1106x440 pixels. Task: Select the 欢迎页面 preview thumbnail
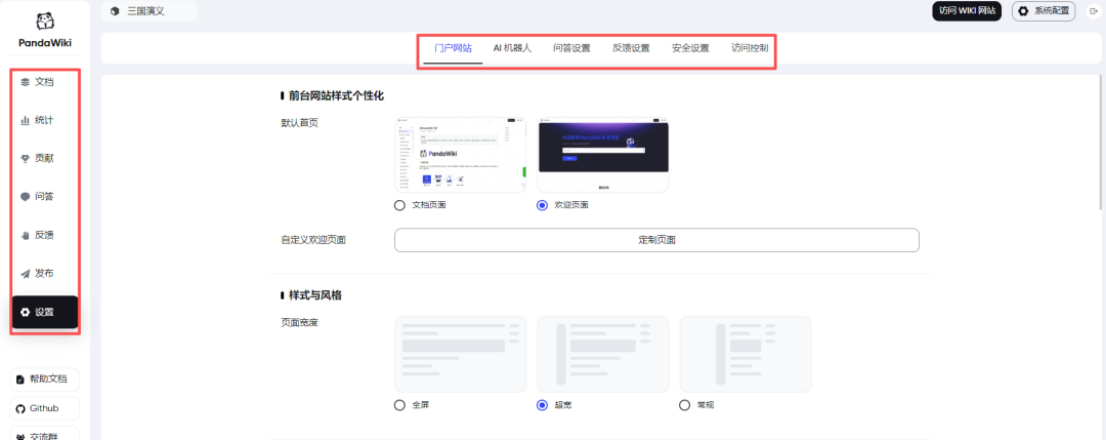coord(603,155)
